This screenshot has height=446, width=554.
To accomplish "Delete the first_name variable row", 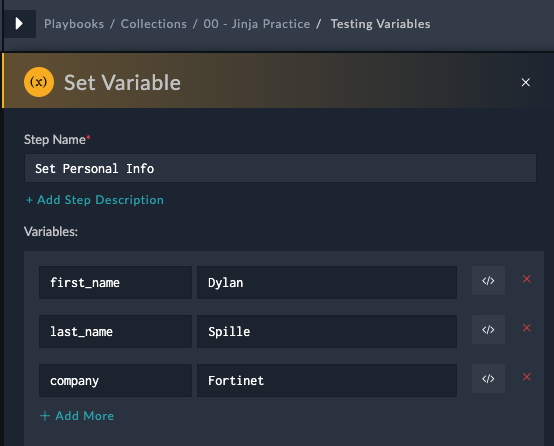I will (526, 279).
